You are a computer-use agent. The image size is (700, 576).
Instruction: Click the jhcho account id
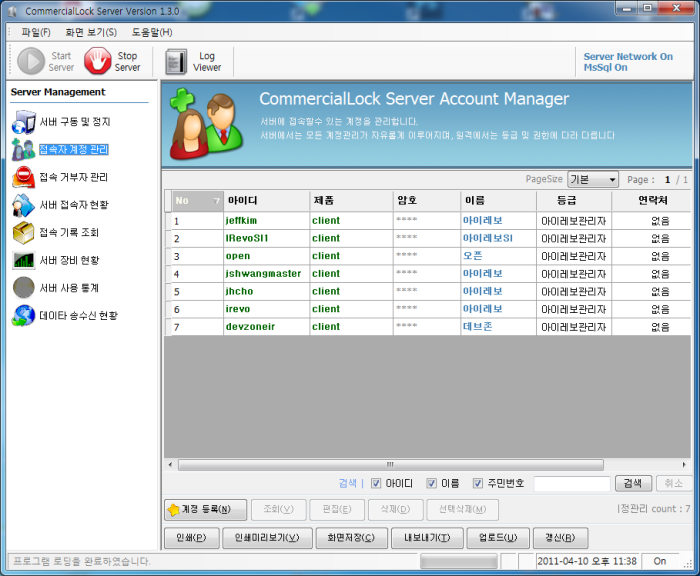pyautogui.click(x=239, y=292)
